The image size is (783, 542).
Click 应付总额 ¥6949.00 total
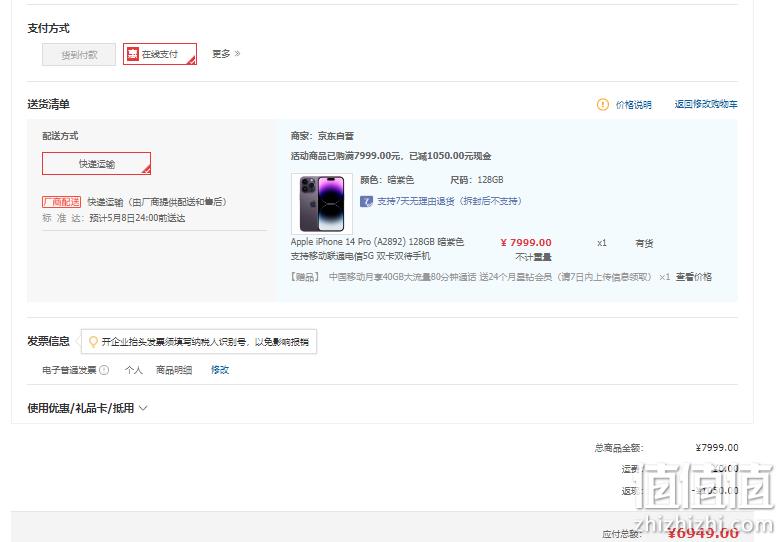(703, 533)
